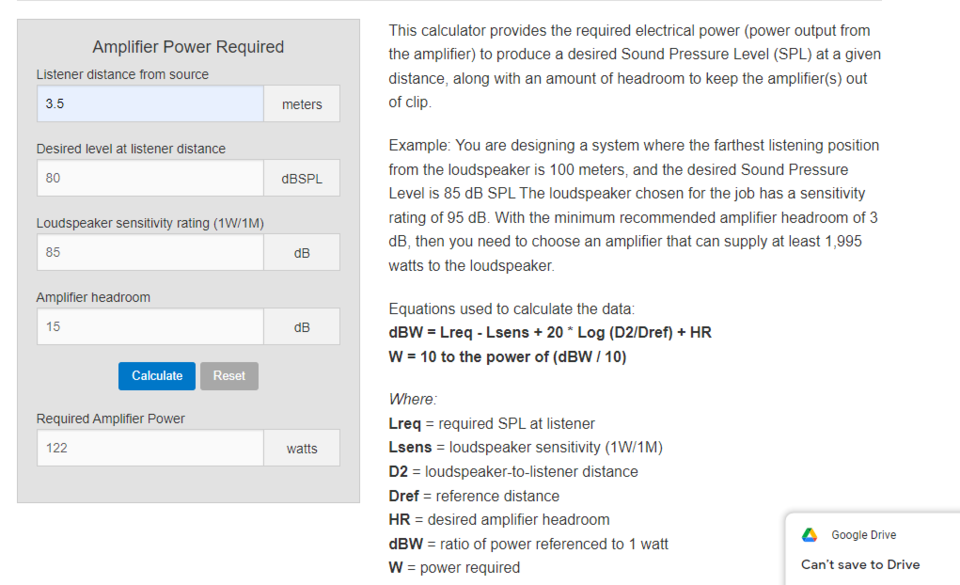Click the dBSPL unit label
960x585 pixels.
click(302, 179)
